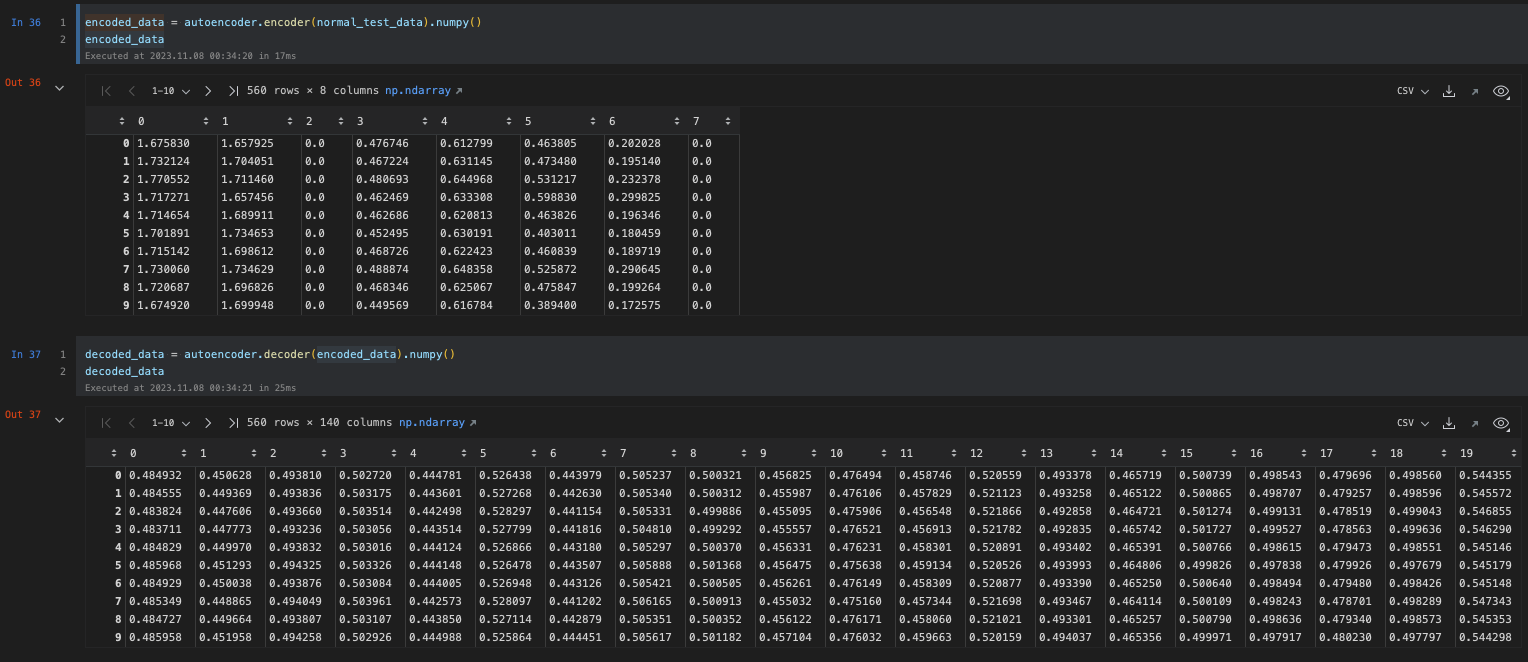1528x662 pixels.
Task: Toggle eye view options for Out 37 table
Action: pos(1500,423)
